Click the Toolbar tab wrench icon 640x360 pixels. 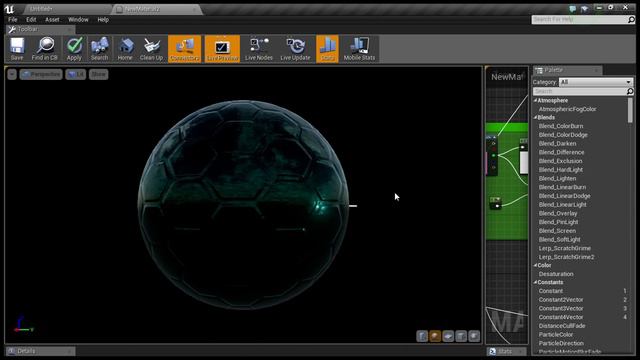[x=11, y=29]
